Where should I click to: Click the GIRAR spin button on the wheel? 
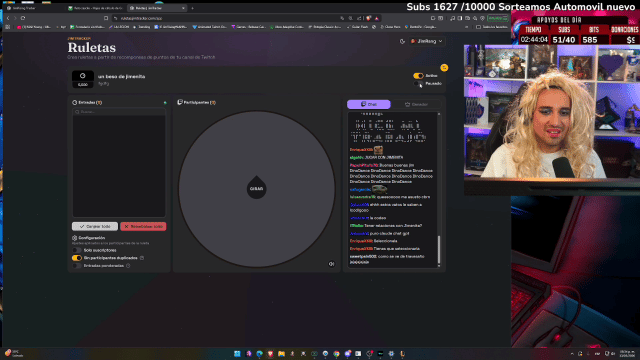[256, 189]
